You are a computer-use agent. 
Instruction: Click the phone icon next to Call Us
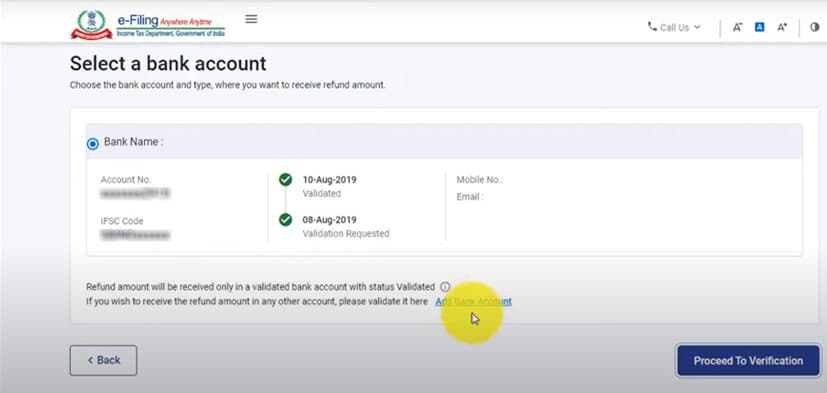tap(652, 26)
